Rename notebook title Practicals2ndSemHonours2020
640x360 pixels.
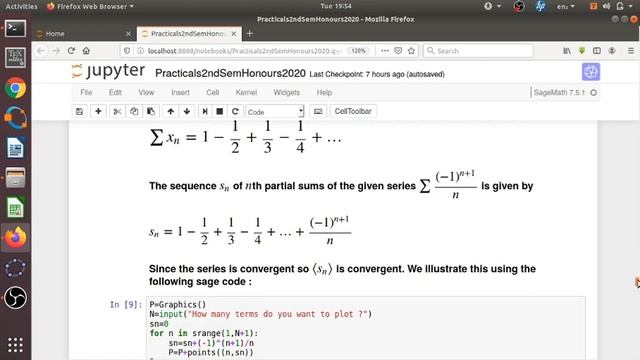[x=230, y=73]
